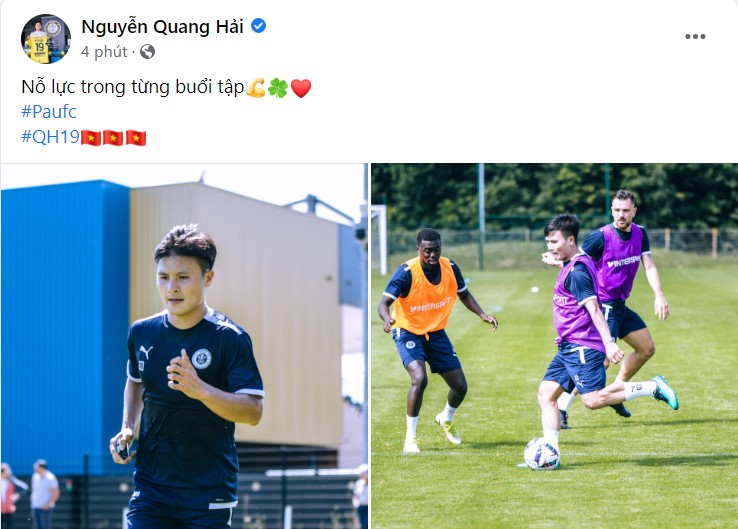
Task: Click the red heart emoji
Action: 301,88
